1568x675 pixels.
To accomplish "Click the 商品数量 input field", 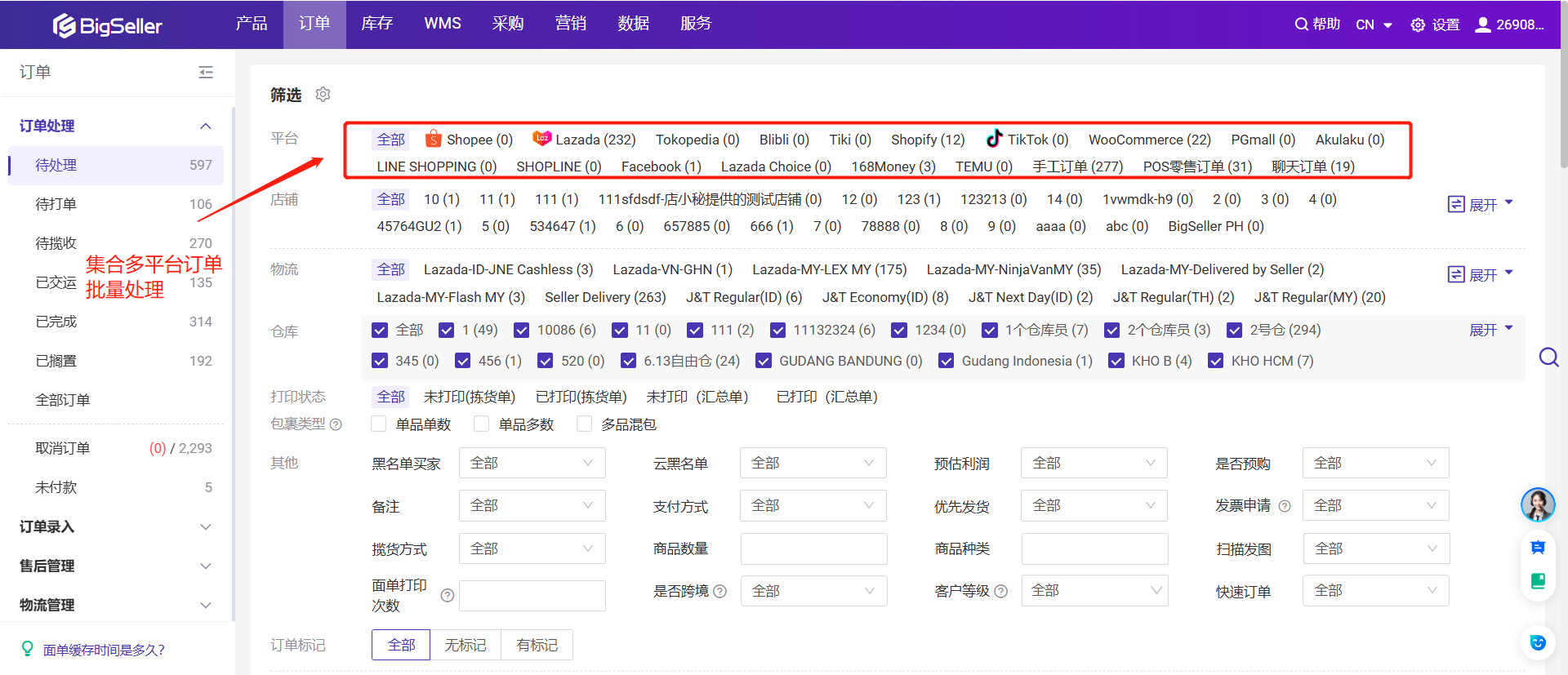I will [813, 548].
